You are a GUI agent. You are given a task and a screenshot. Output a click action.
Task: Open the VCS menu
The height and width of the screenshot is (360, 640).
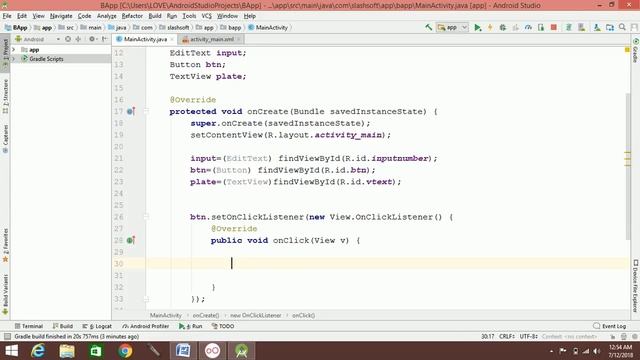tap(207, 16)
